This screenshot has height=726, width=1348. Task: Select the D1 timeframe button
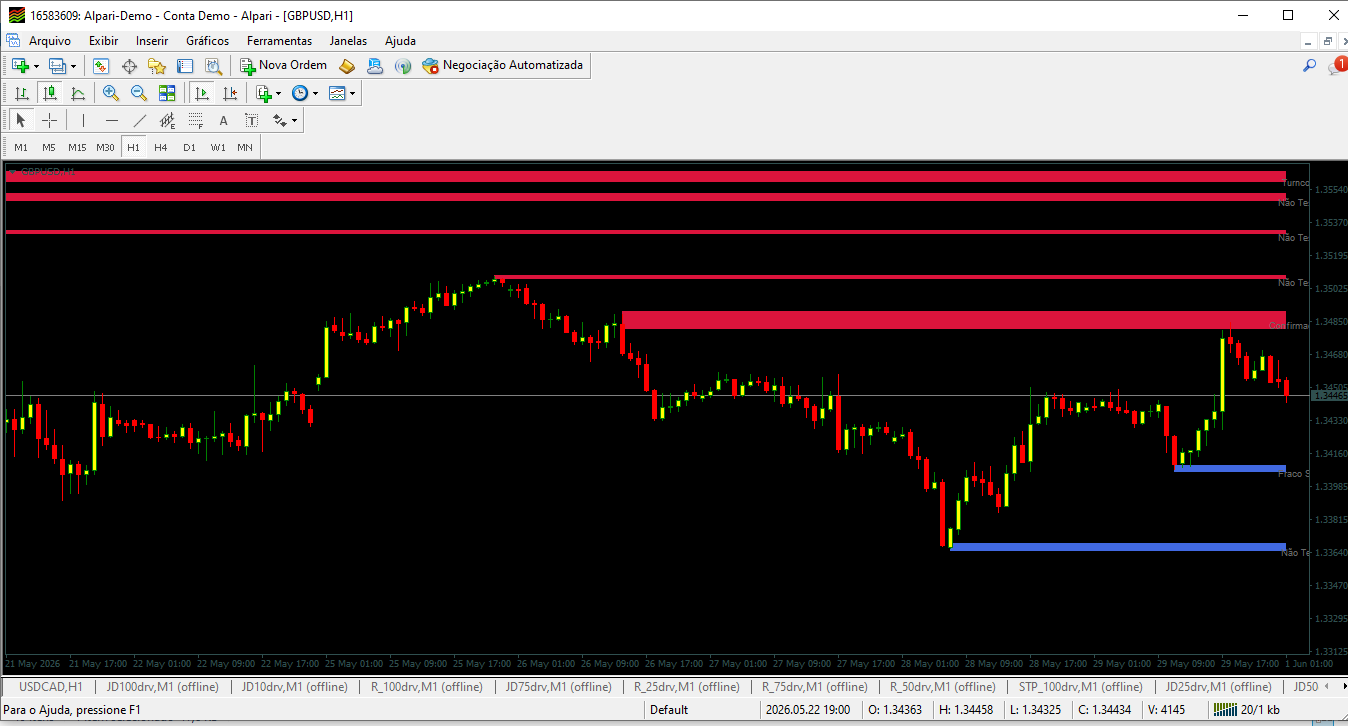tap(189, 147)
